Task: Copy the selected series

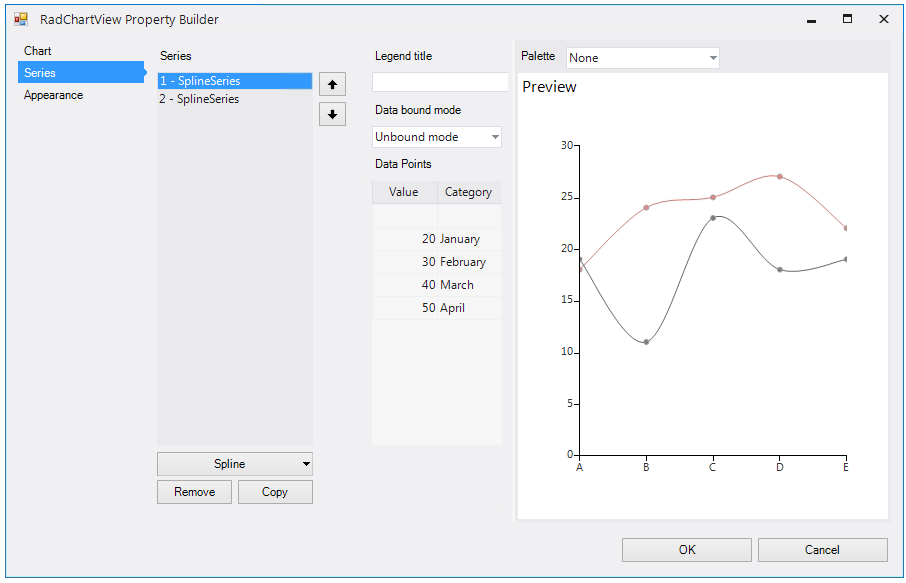Action: coord(275,491)
